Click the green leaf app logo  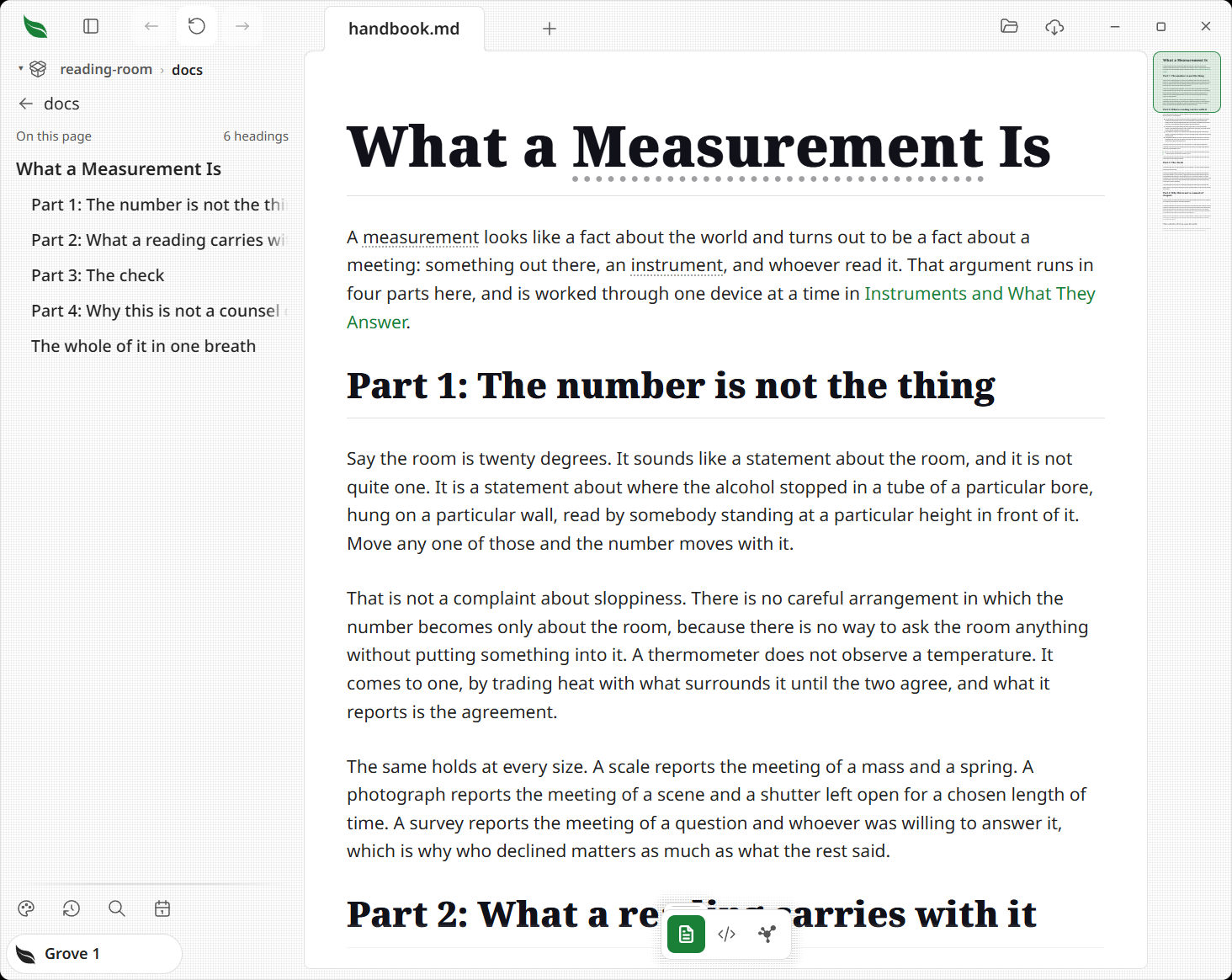pyautogui.click(x=35, y=27)
